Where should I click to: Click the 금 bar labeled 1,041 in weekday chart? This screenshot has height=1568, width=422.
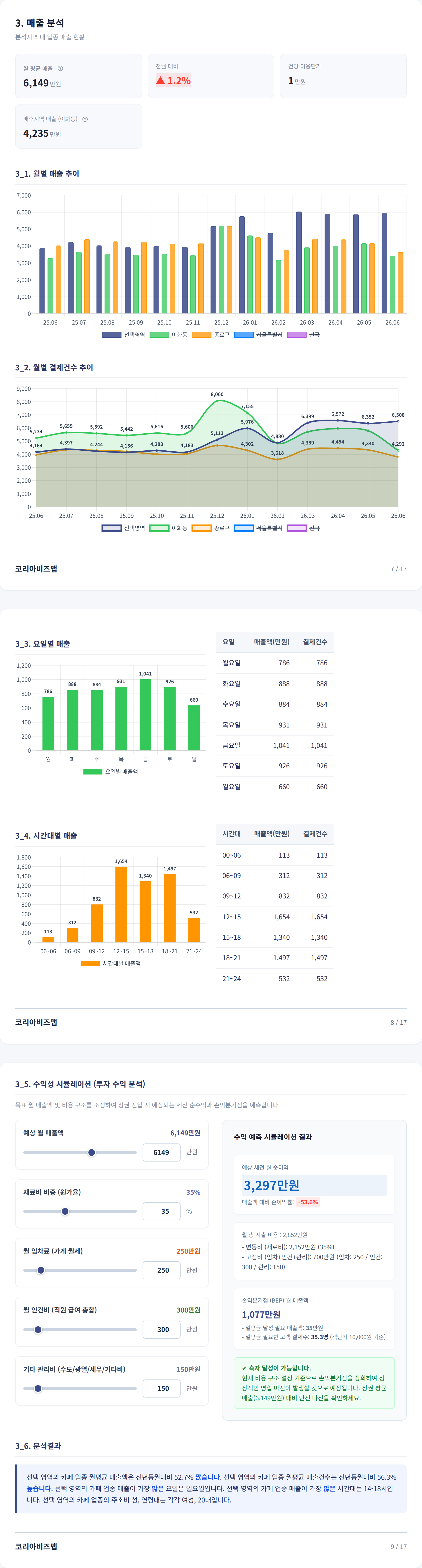point(146,715)
